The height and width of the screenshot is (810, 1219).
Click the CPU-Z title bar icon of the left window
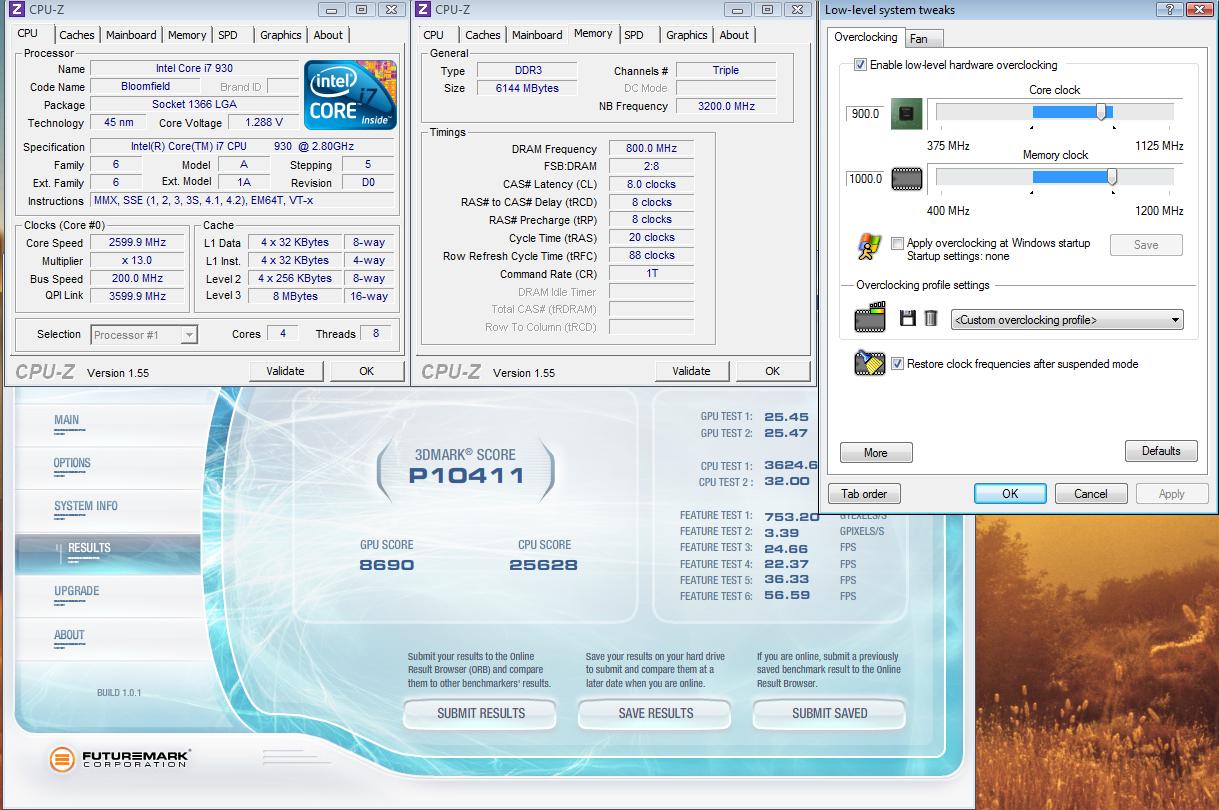click(x=15, y=10)
